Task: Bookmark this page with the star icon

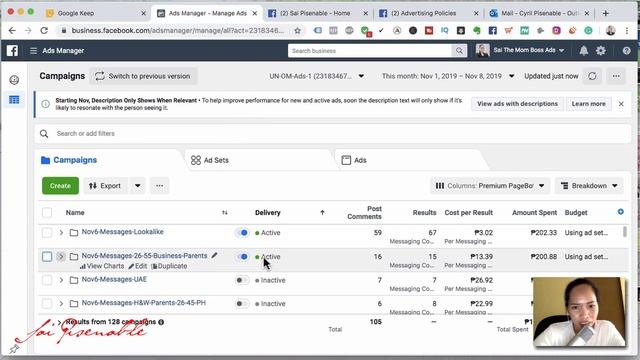Action: (x=298, y=31)
